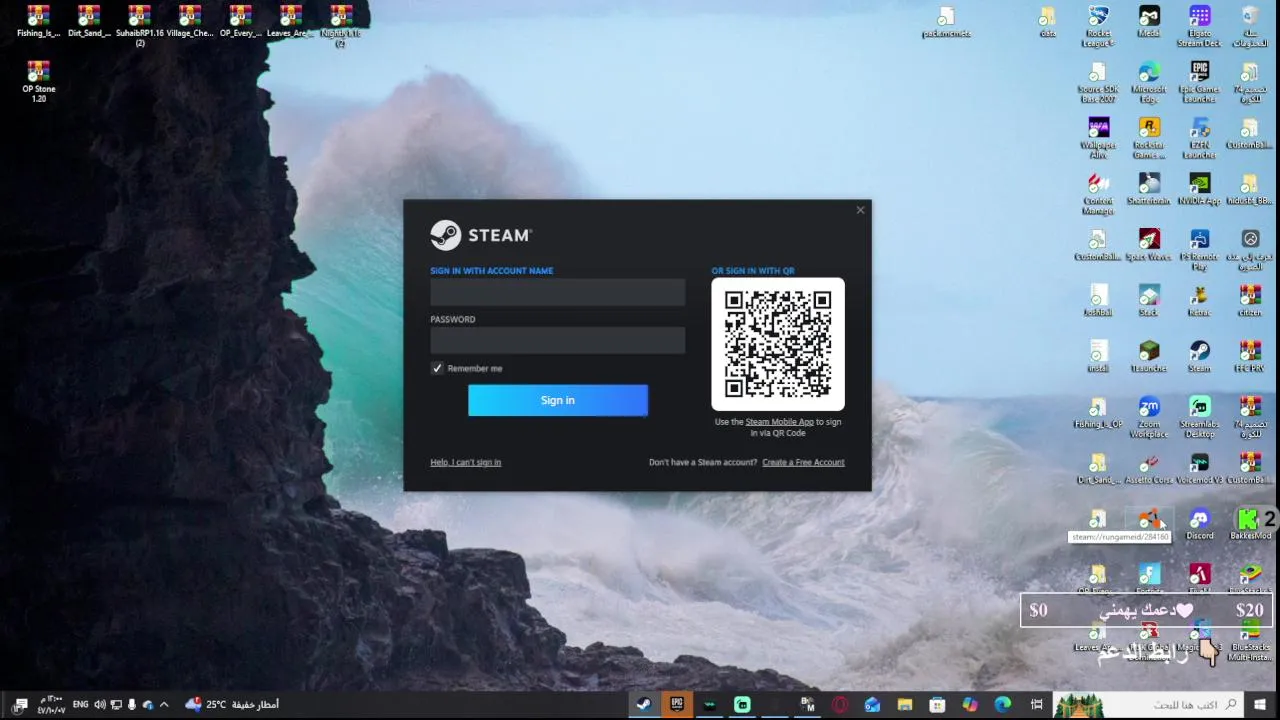Select the Epic Games Launcher desktop icon
This screenshot has height=720, width=1280.
pos(1199,83)
